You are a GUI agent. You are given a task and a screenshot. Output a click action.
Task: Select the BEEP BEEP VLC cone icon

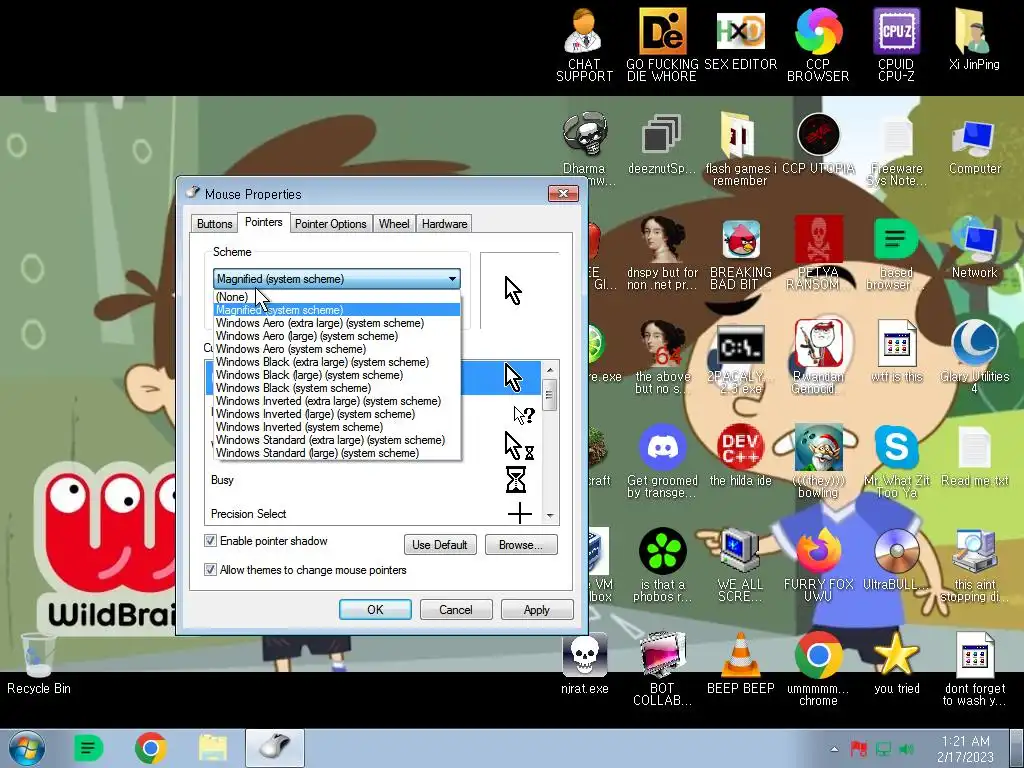tap(740, 664)
